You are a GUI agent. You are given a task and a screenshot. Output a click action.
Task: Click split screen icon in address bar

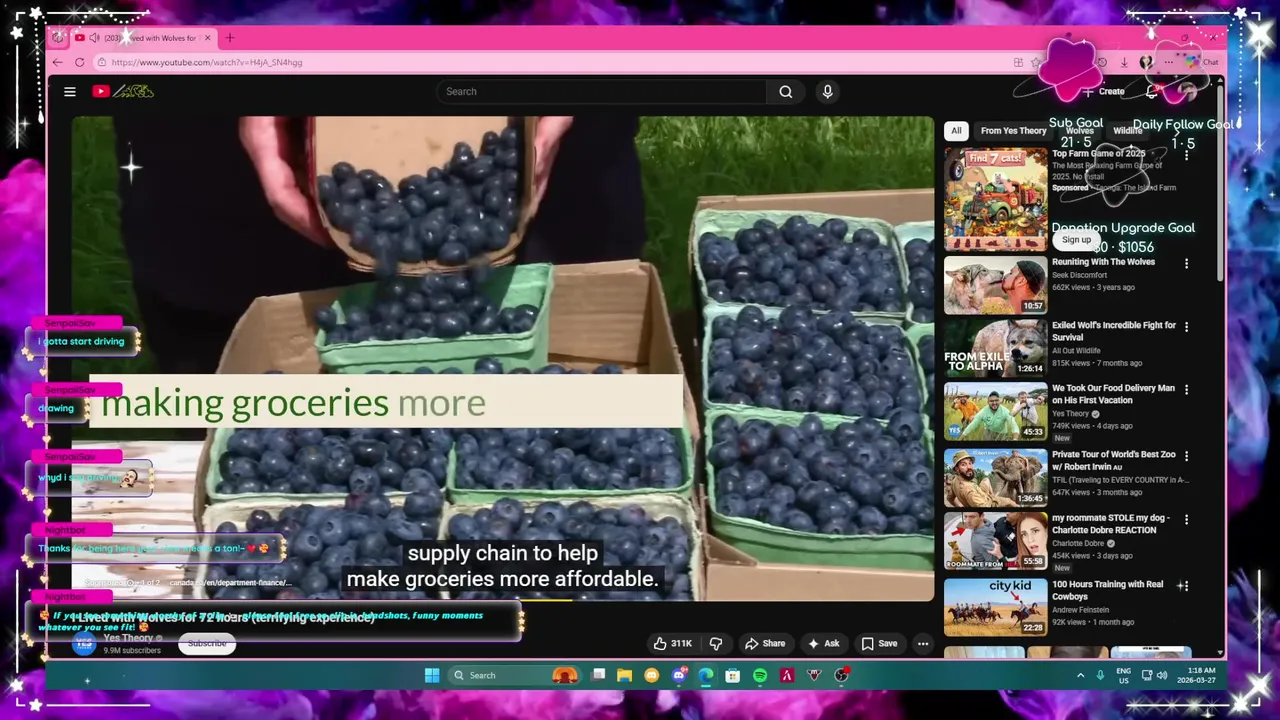pyautogui.click(x=1018, y=62)
